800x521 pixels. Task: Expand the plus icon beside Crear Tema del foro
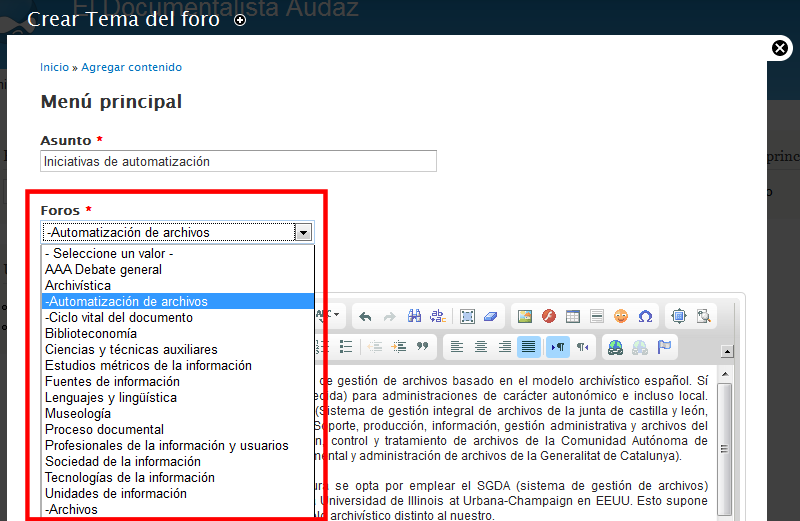click(239, 20)
